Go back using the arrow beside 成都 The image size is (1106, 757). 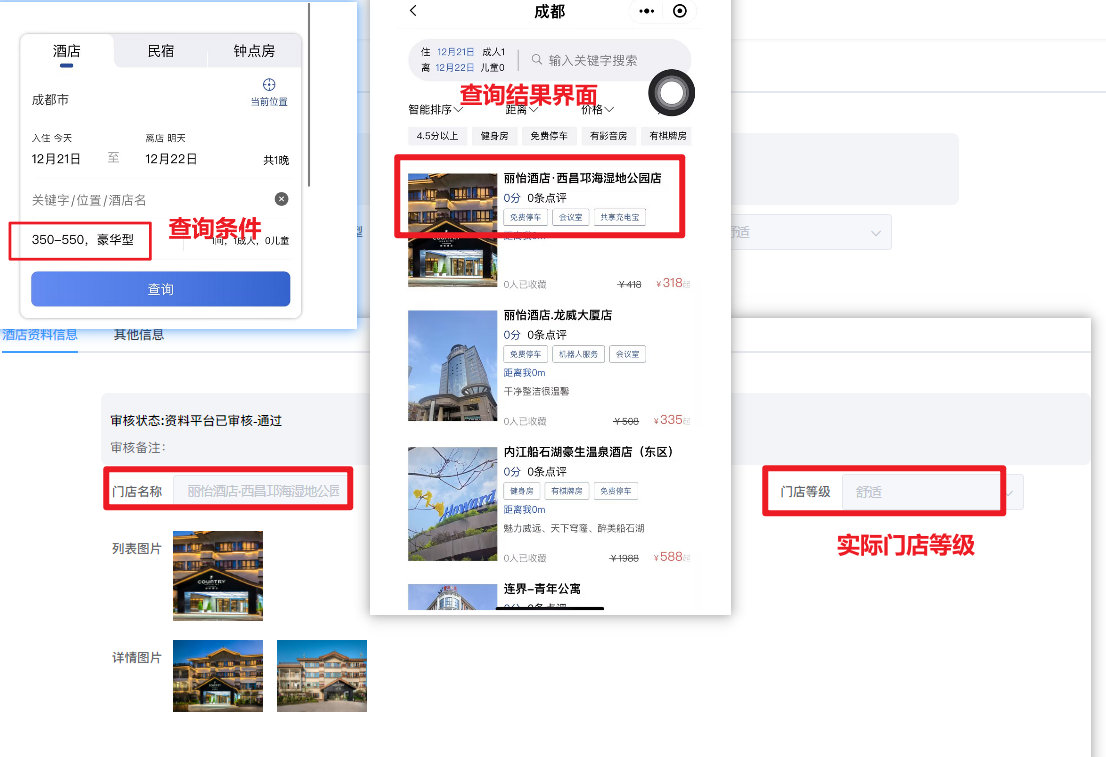(x=413, y=11)
